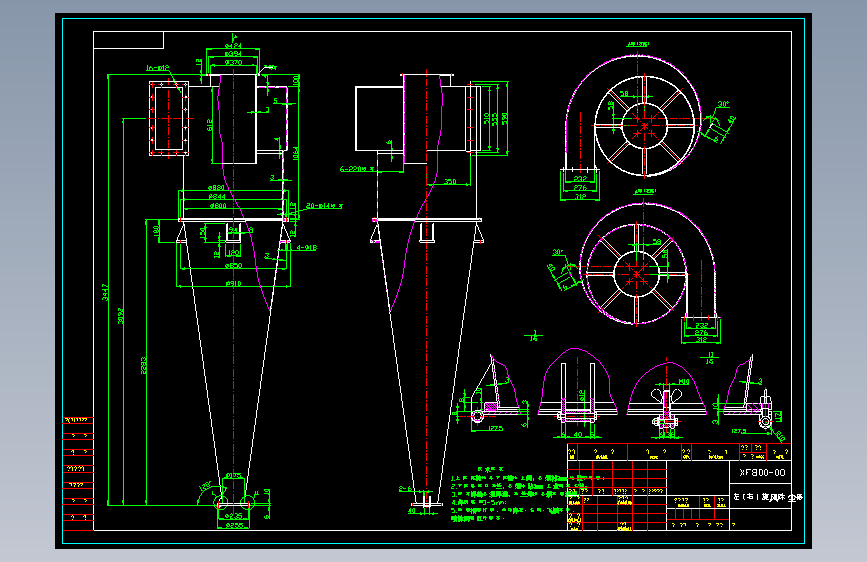Click the ø800 cylinder diameter dimension

(218, 205)
